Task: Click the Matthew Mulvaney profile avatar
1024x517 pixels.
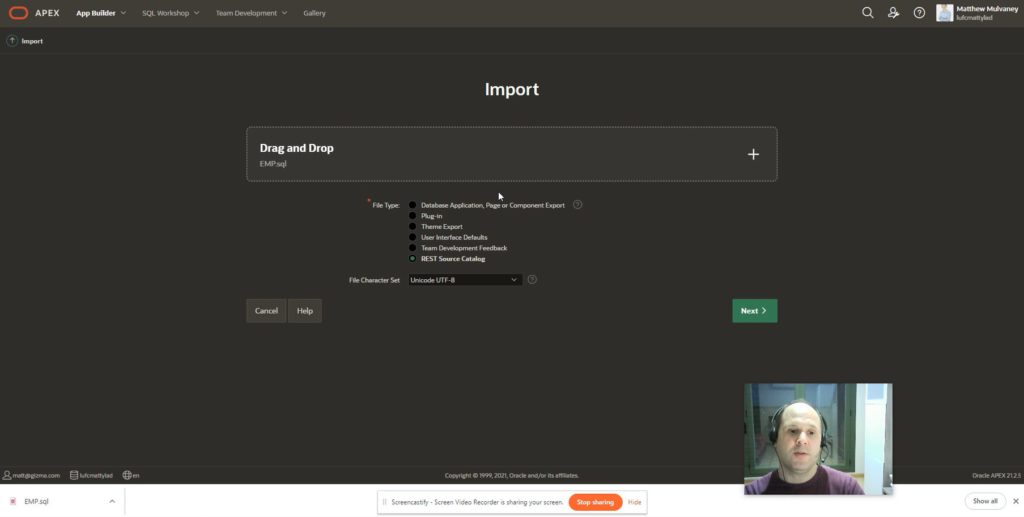Action: [944, 12]
